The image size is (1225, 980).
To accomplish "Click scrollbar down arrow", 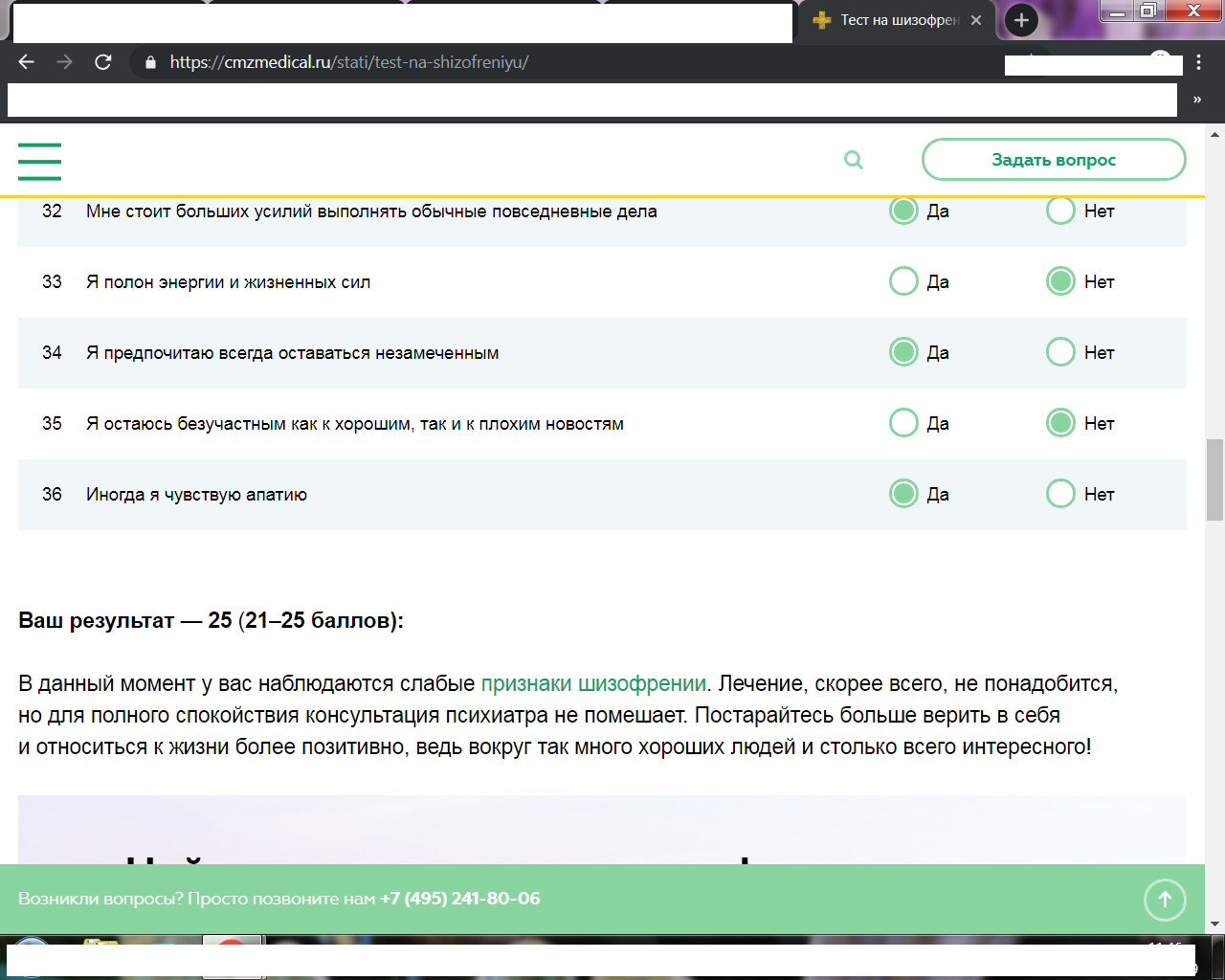I will (x=1214, y=924).
